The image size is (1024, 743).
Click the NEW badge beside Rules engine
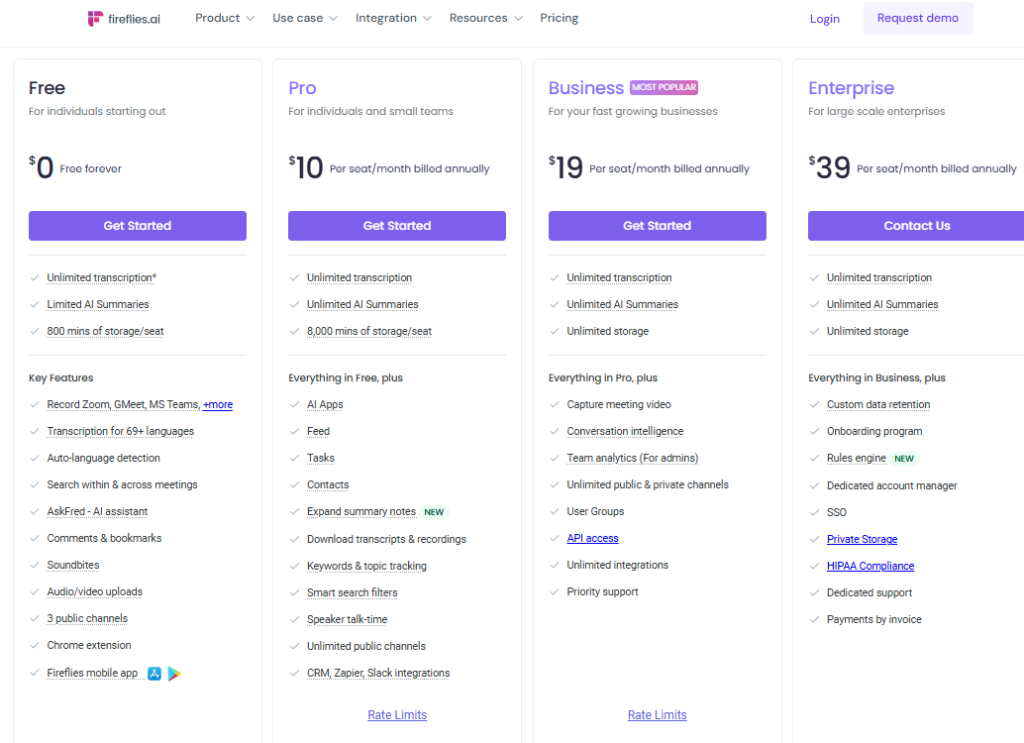[x=904, y=459]
